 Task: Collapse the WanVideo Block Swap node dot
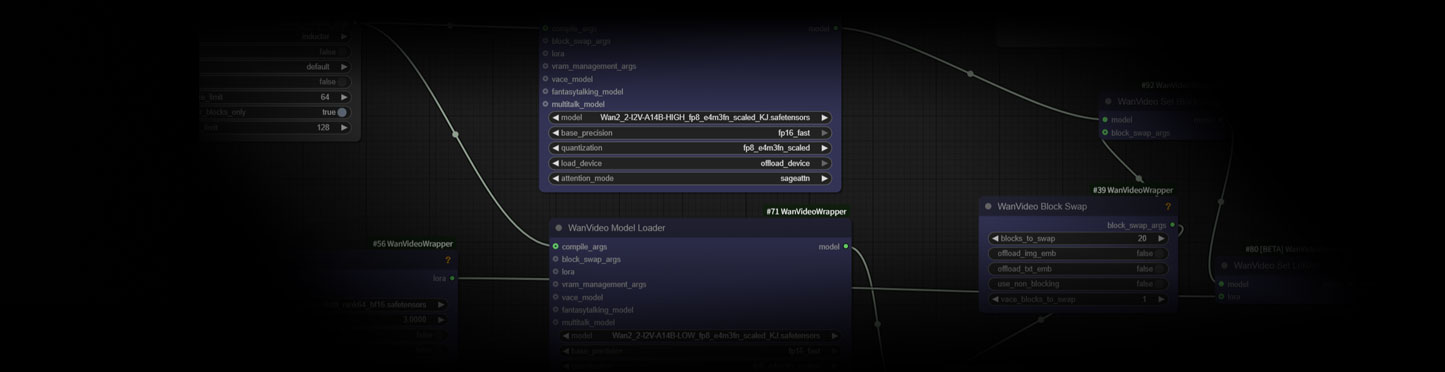(x=988, y=207)
